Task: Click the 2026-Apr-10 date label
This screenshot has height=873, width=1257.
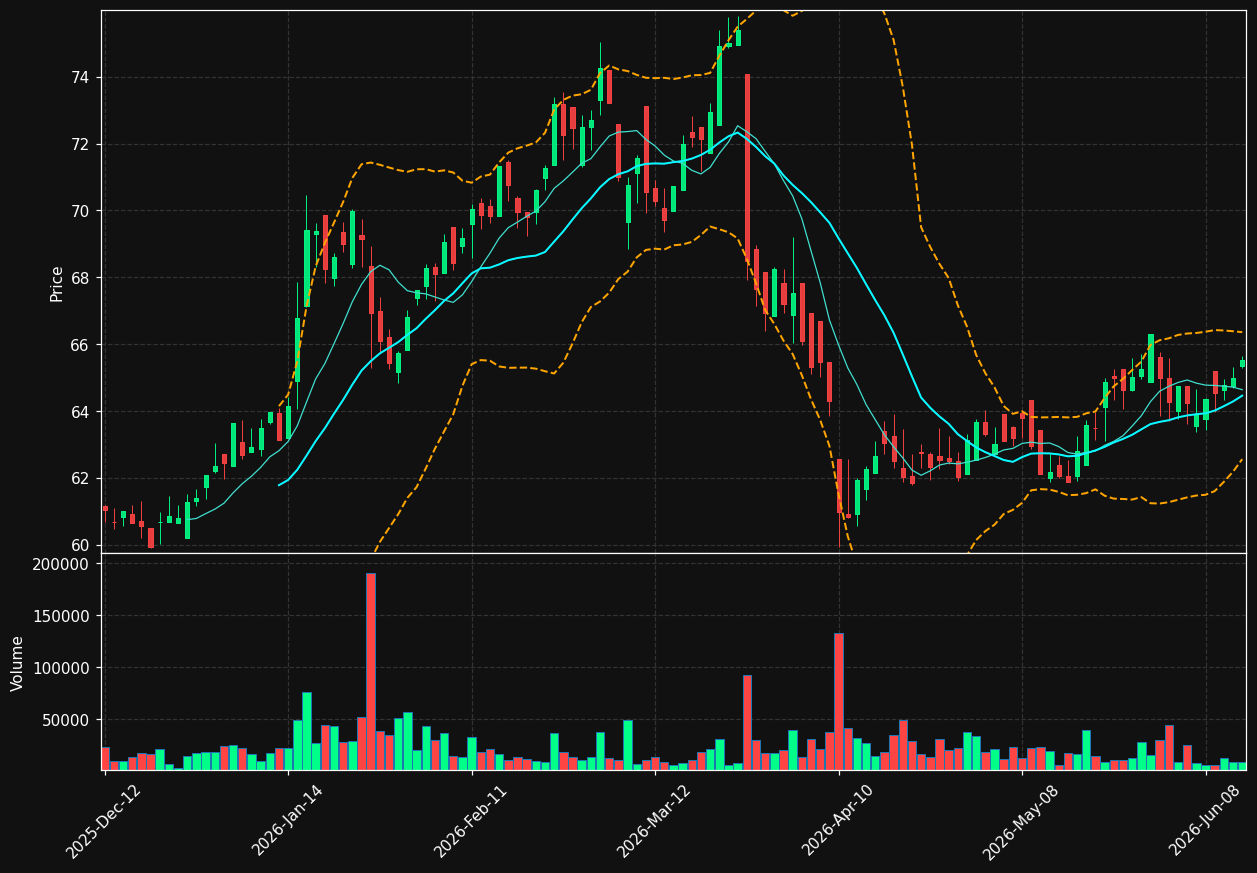Action: click(838, 820)
